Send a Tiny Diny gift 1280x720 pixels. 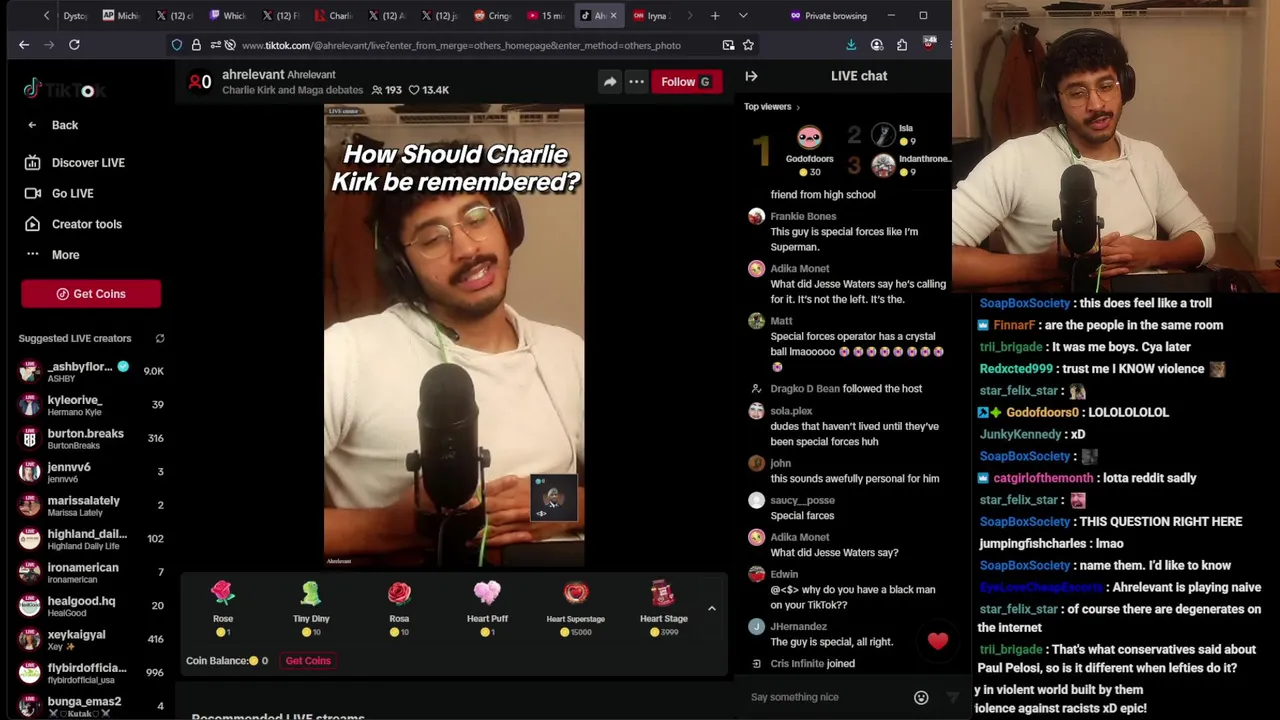[x=311, y=609]
